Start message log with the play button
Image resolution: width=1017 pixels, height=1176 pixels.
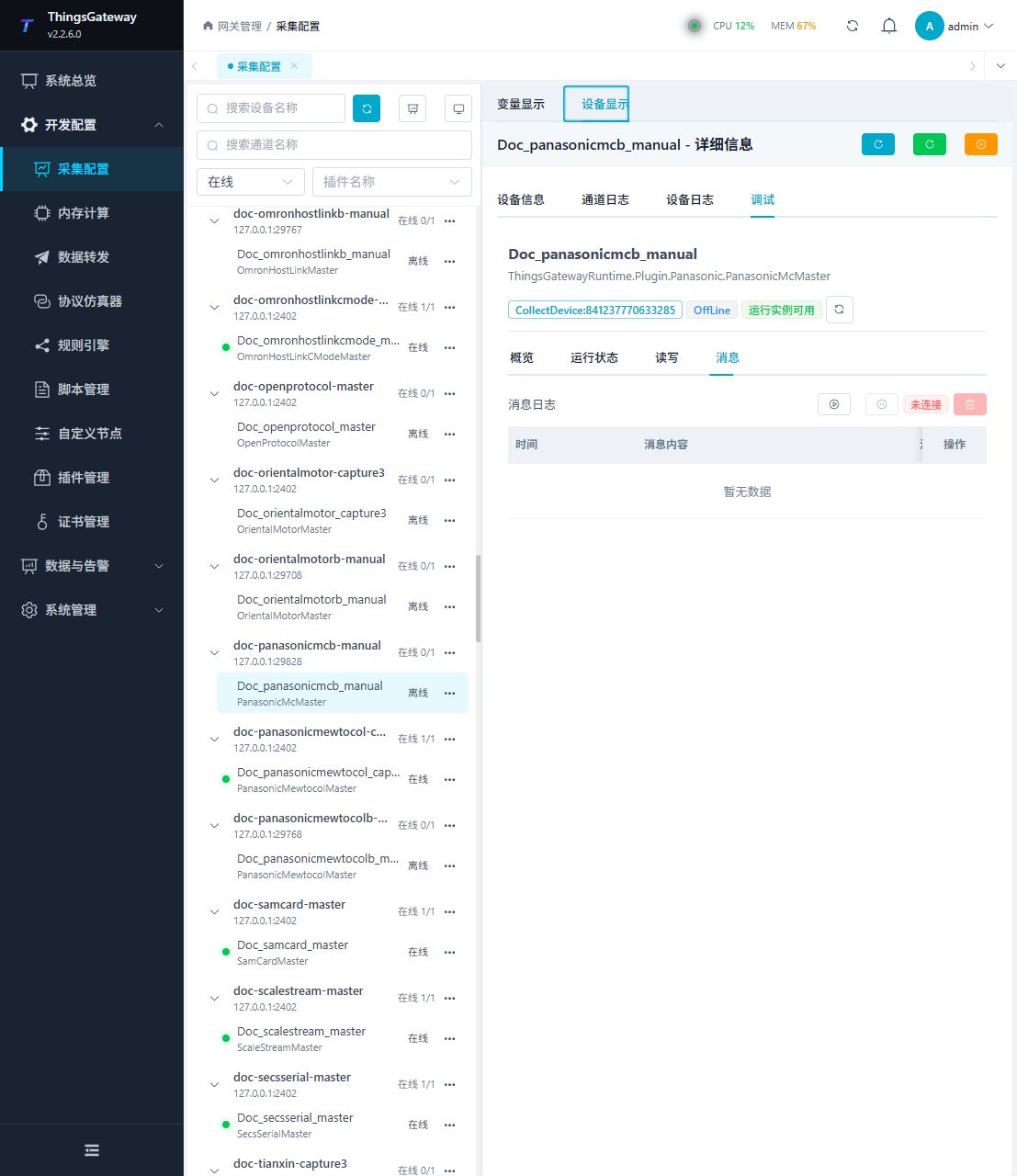(x=834, y=404)
